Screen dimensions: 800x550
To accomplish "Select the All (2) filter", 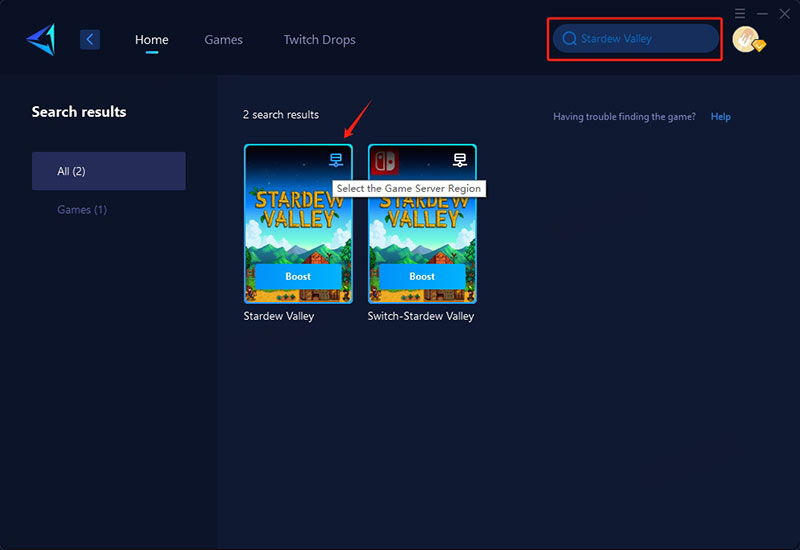I will 109,171.
